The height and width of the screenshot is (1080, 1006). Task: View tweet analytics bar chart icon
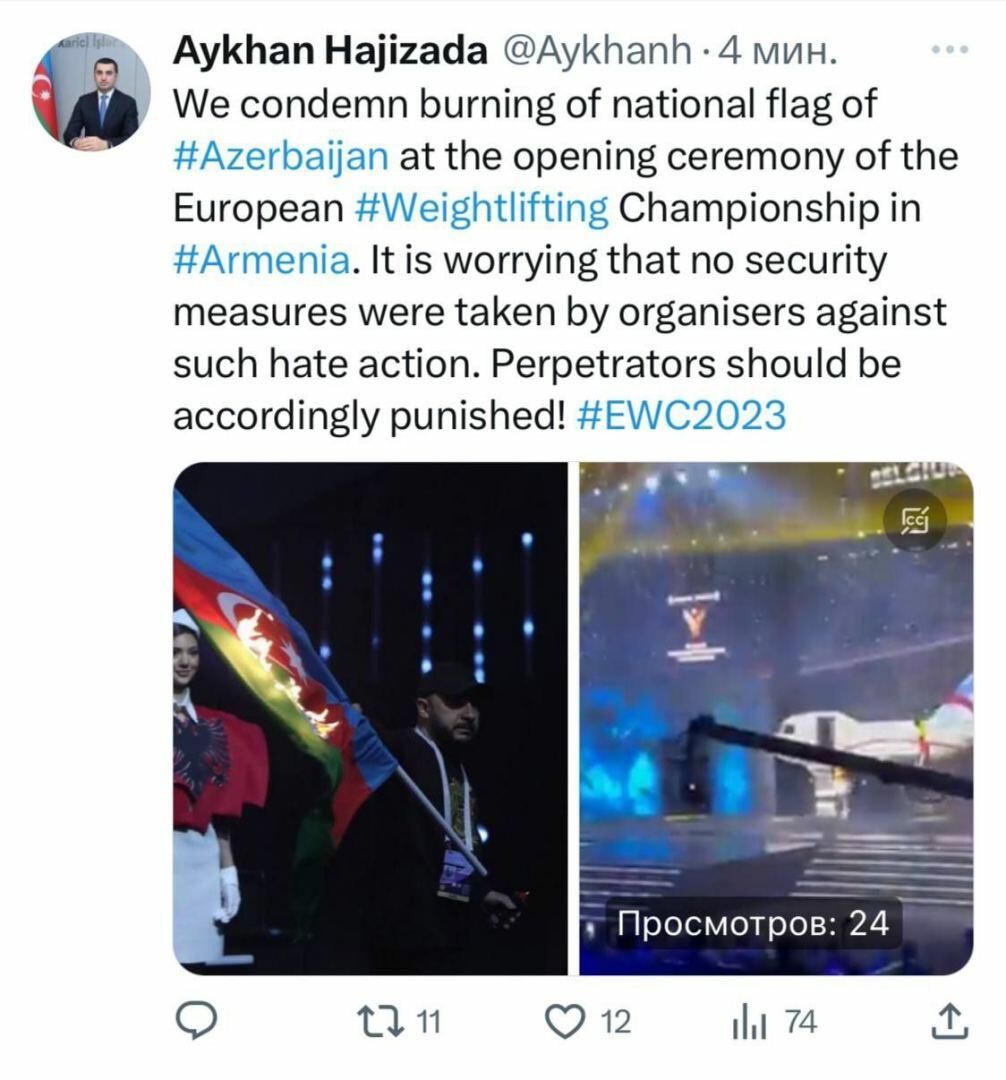(x=748, y=1022)
